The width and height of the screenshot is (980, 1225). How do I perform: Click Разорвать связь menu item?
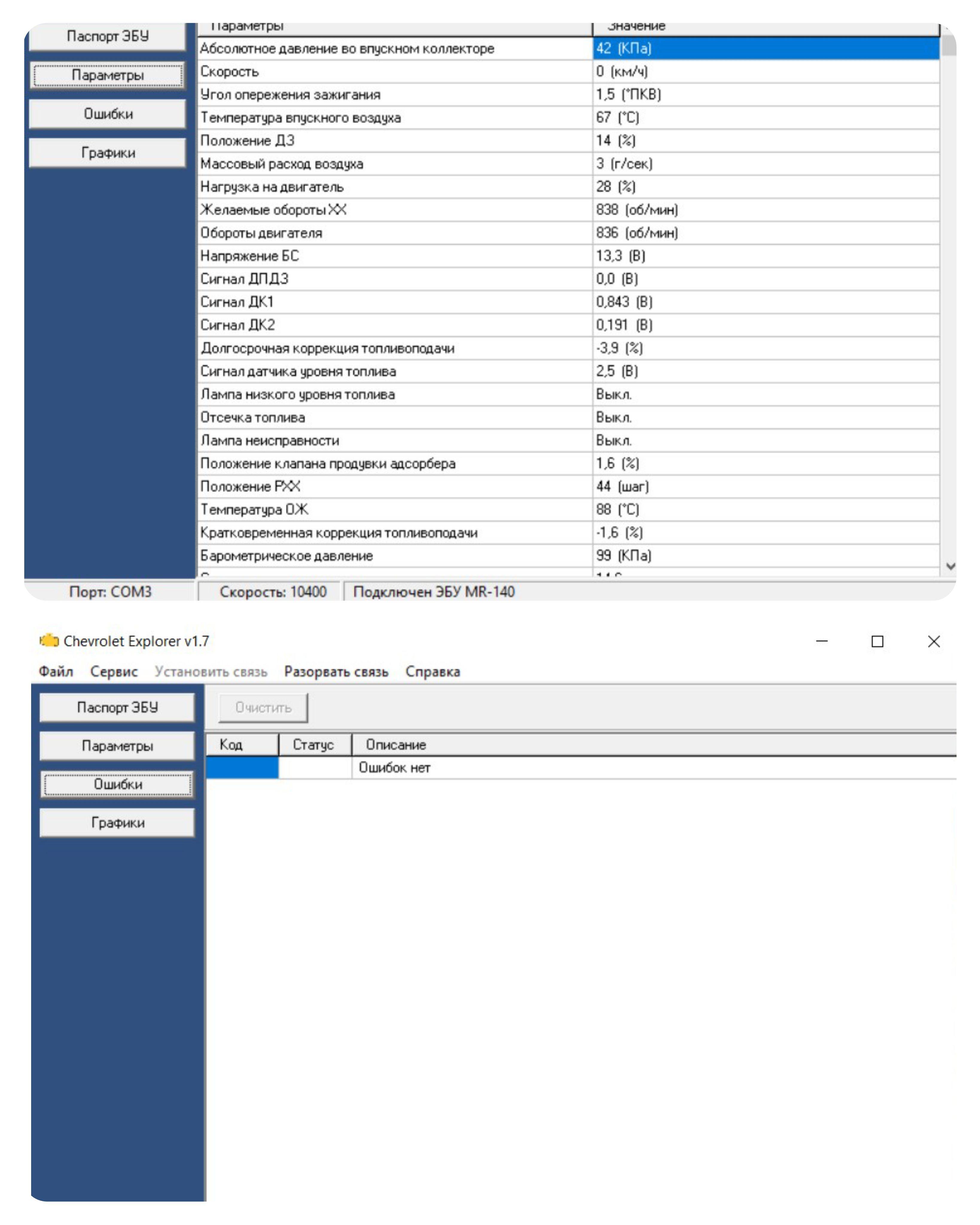pos(336,672)
